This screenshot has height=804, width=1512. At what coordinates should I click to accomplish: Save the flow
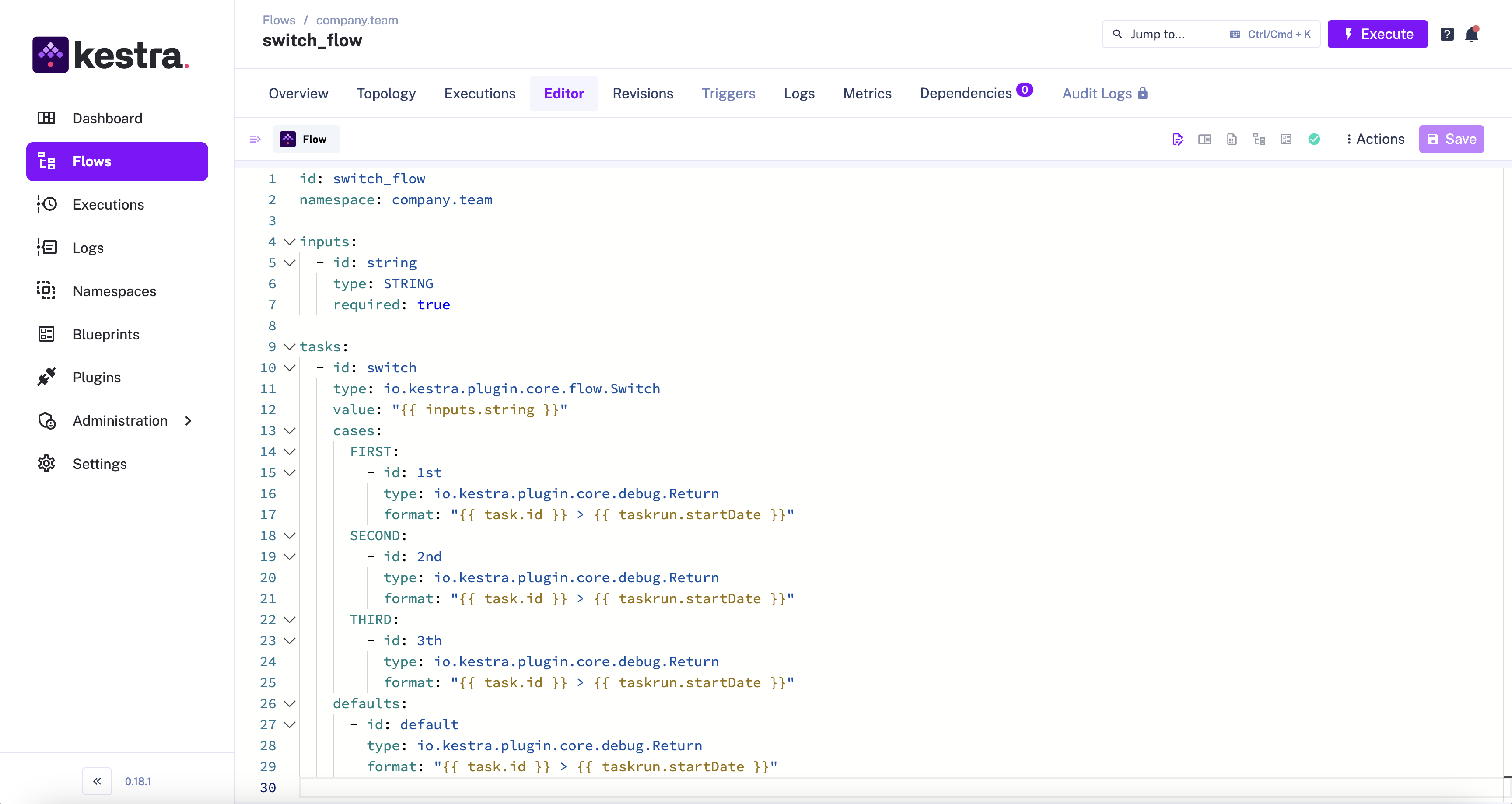(x=1451, y=139)
